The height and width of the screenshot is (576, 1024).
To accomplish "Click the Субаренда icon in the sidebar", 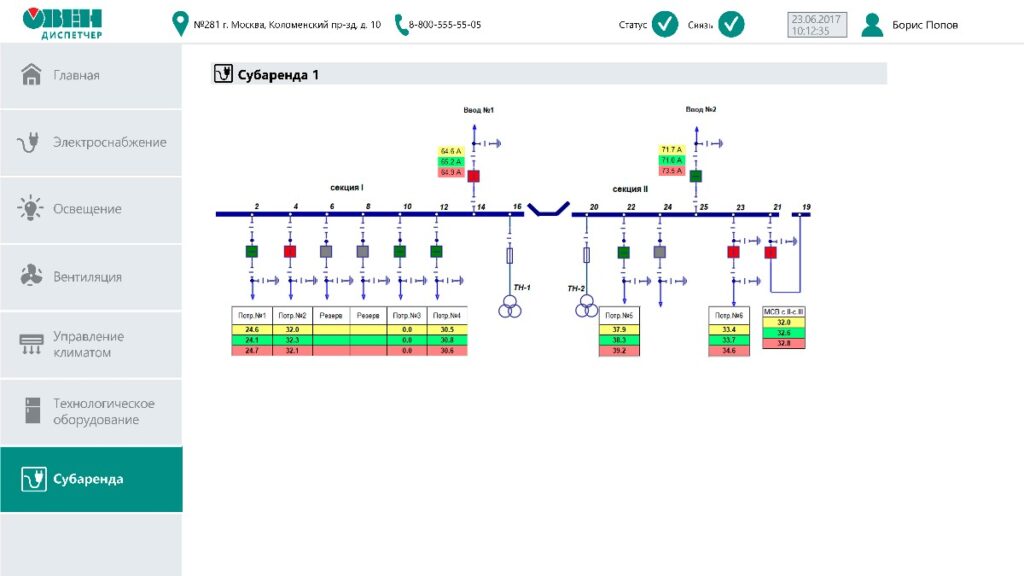I will (x=33, y=479).
